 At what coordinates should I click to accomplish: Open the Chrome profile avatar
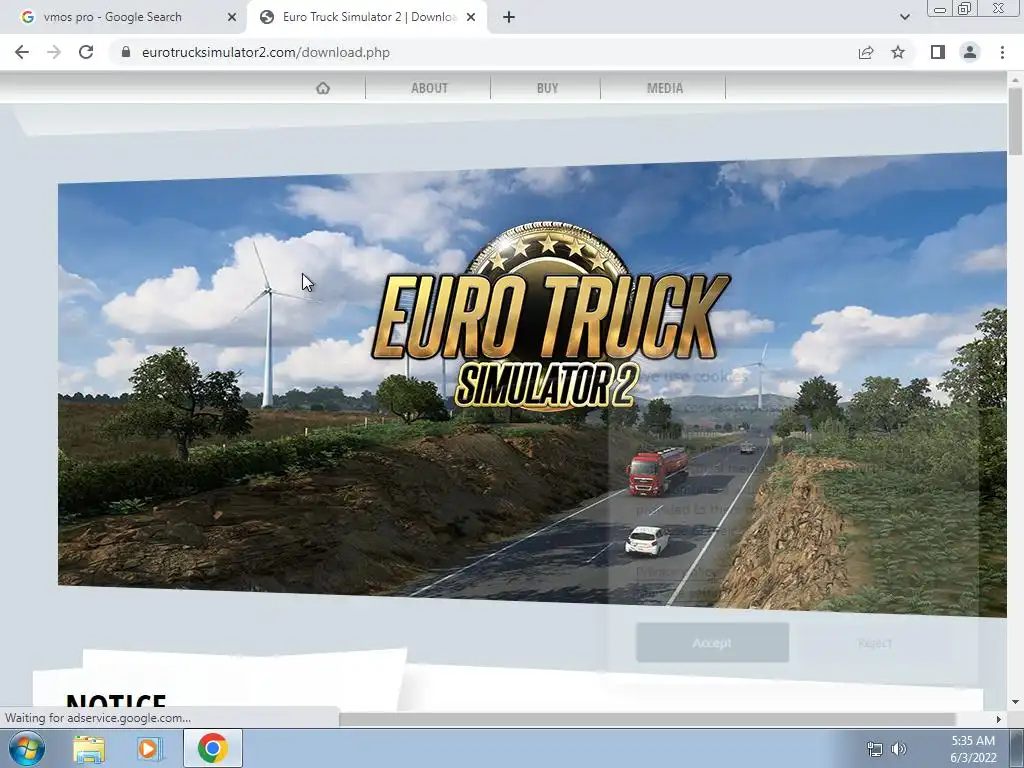[x=970, y=52]
